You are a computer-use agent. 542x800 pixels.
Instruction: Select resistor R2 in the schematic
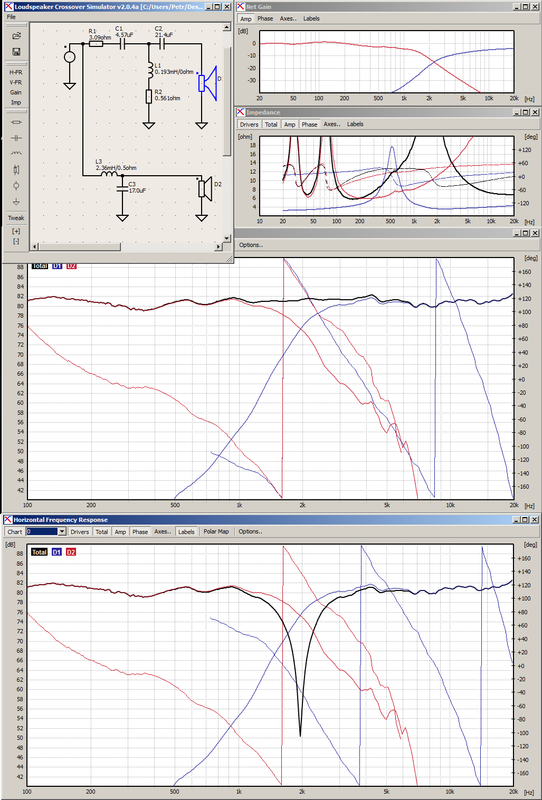point(149,96)
